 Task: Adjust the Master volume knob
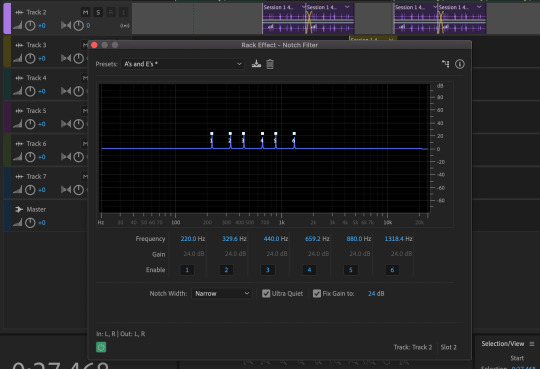pyautogui.click(x=30, y=223)
